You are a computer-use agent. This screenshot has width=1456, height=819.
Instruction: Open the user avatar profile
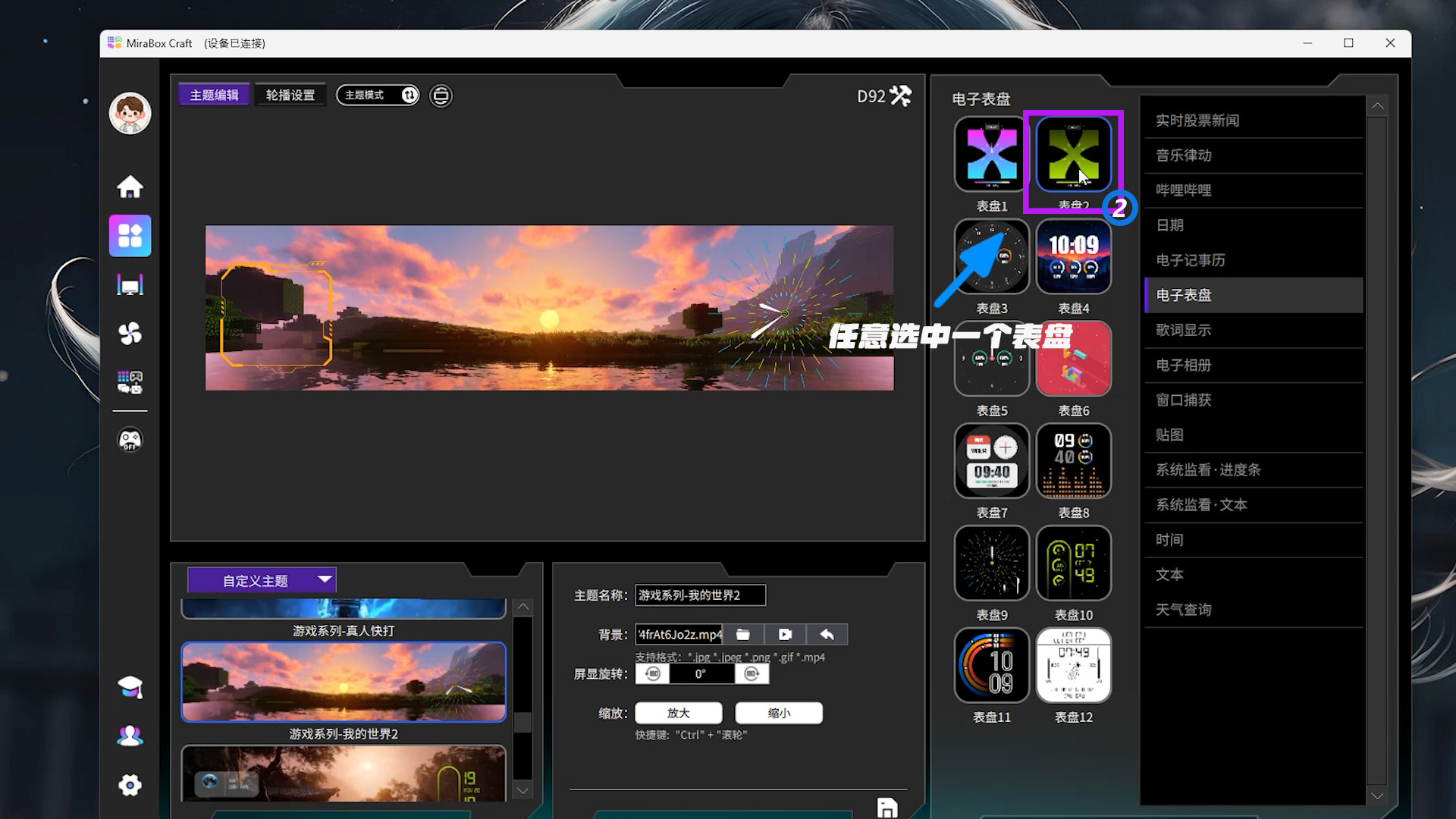point(130,114)
